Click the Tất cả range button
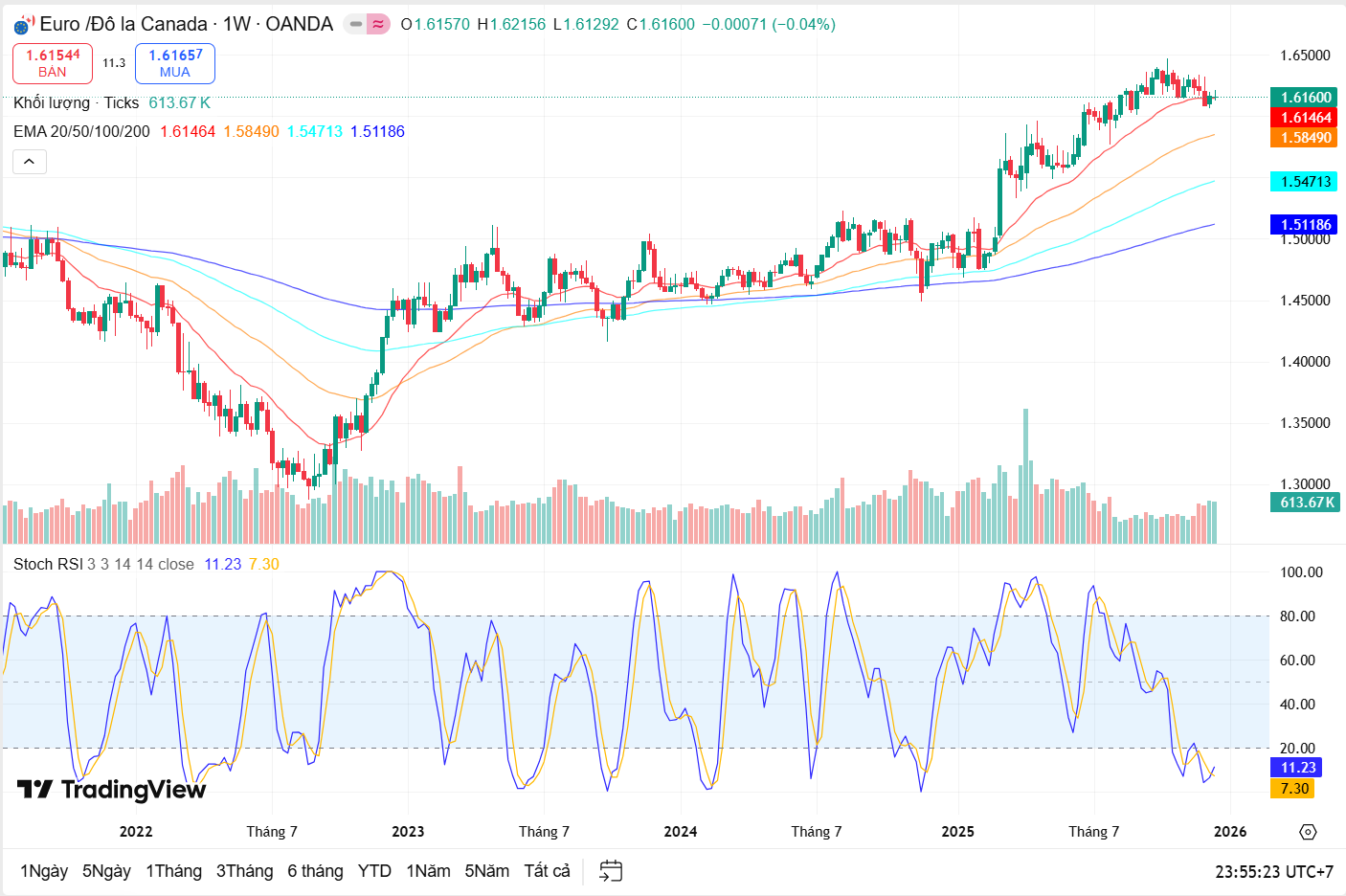This screenshot has width=1346, height=896. pyautogui.click(x=547, y=871)
